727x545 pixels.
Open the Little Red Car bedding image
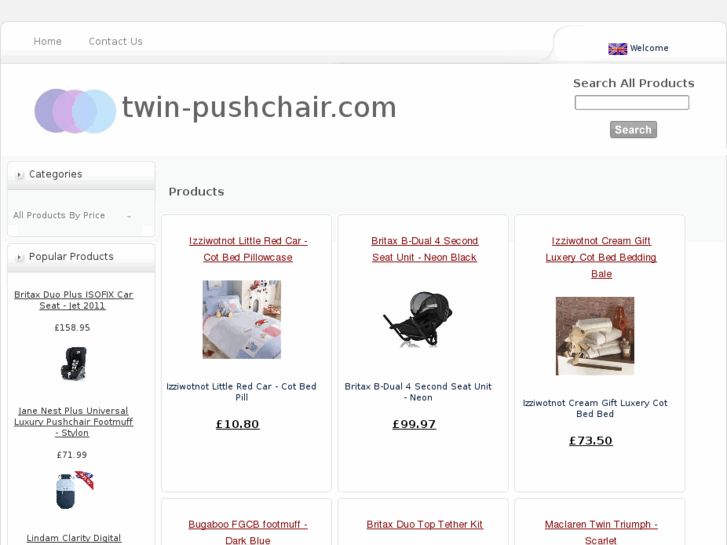242,319
